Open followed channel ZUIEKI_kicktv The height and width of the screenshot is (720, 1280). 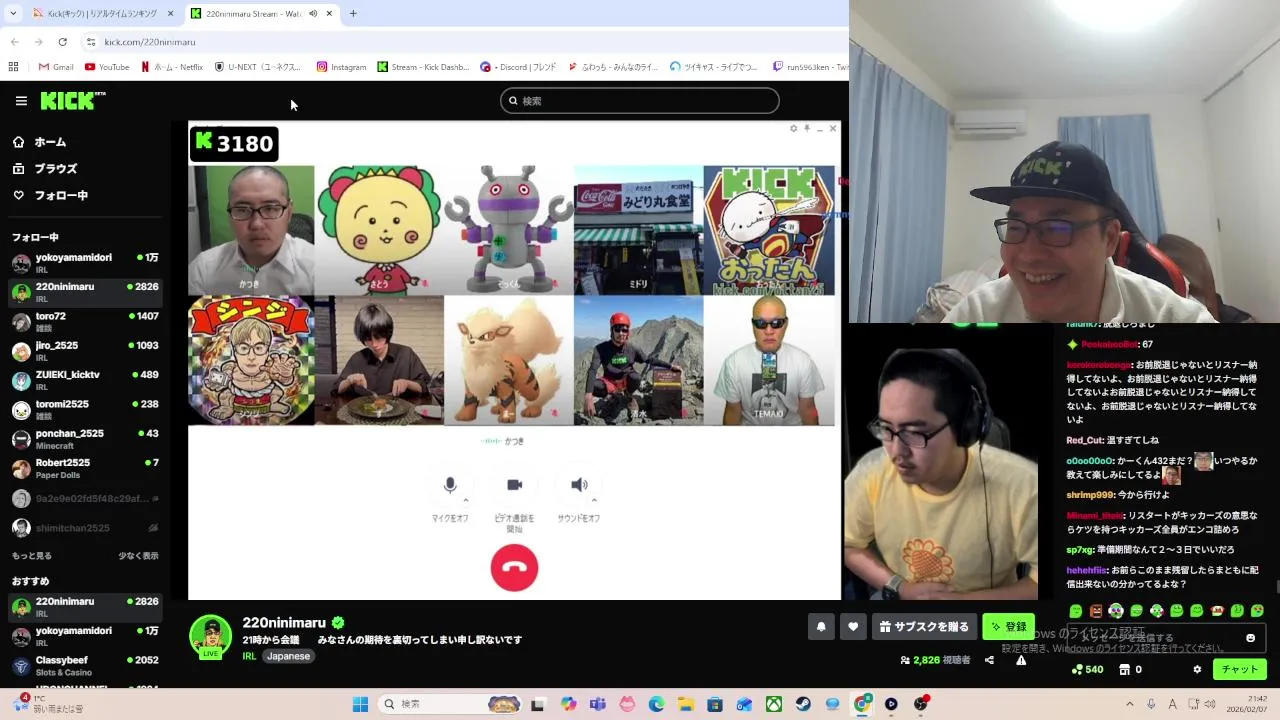pyautogui.click(x=85, y=380)
